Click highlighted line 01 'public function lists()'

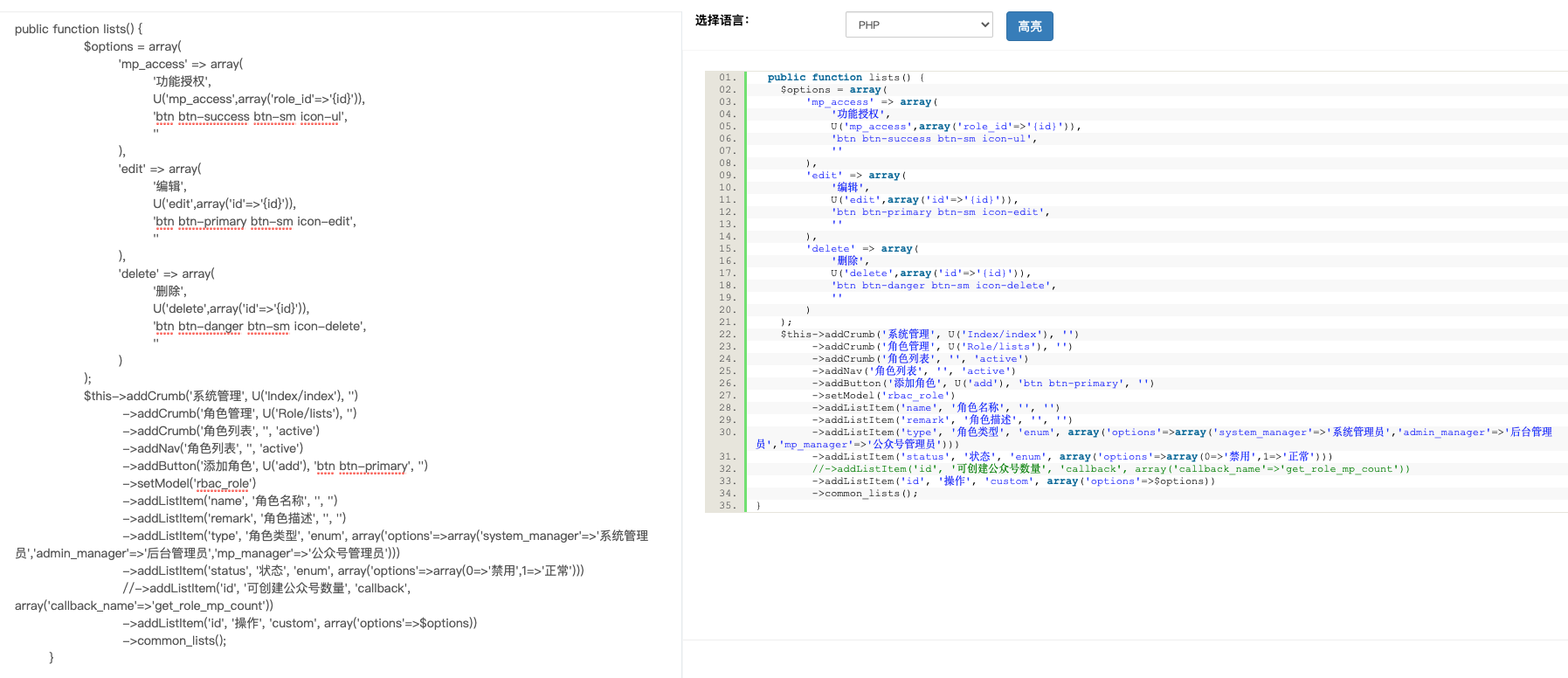(x=846, y=77)
